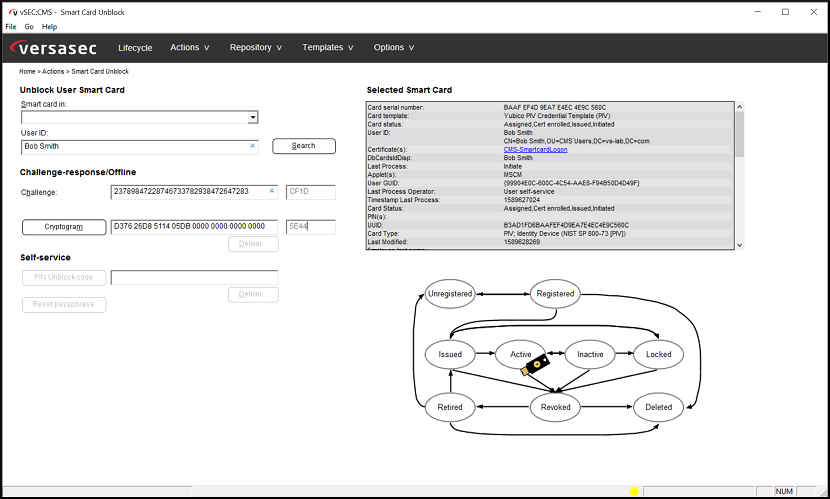The image size is (830, 499).
Task: Go to Lifecycle in navigation bar
Action: (x=135, y=47)
